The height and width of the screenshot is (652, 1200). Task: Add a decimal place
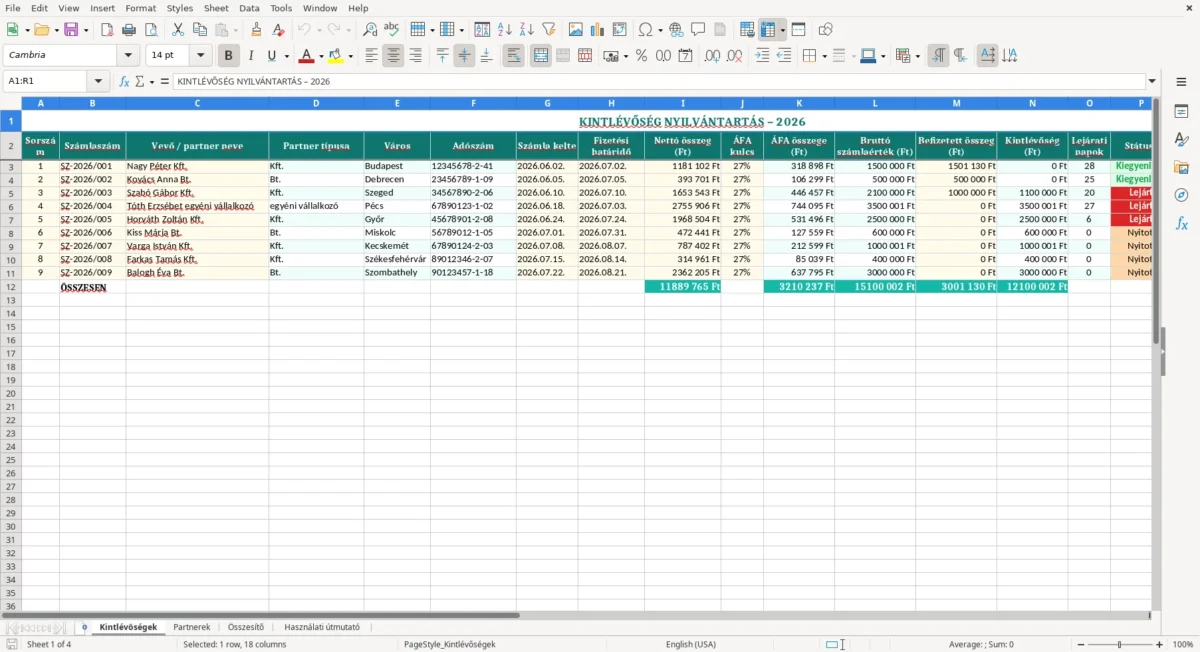tap(712, 56)
